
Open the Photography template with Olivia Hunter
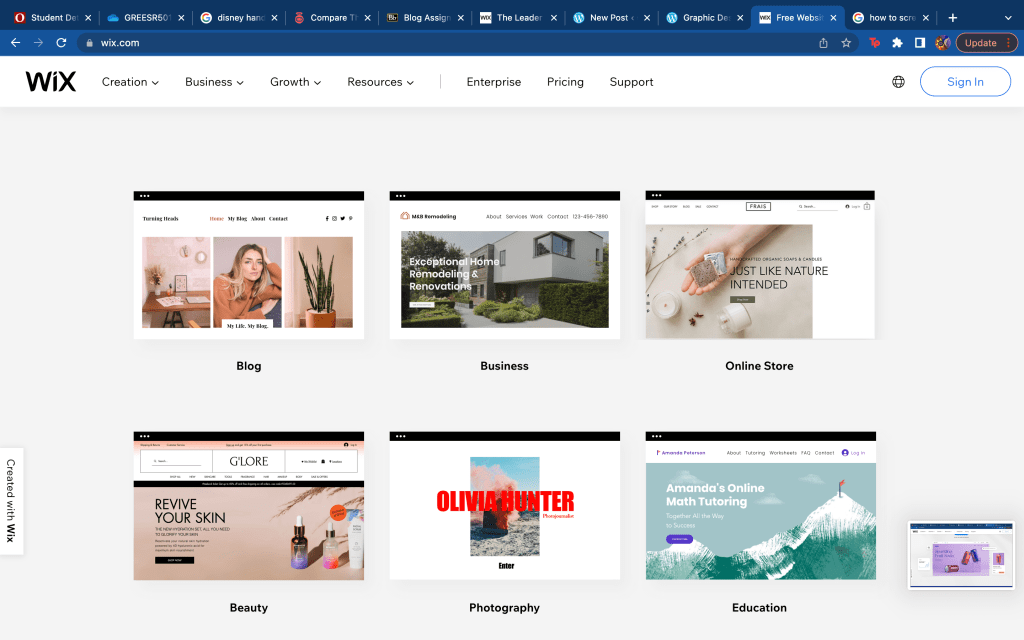[504, 506]
